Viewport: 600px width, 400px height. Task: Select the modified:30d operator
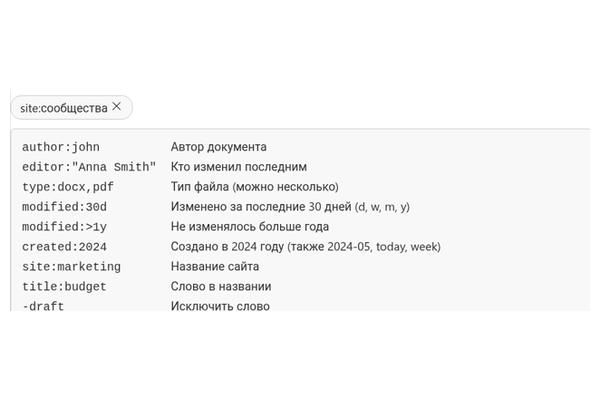click(x=64, y=207)
